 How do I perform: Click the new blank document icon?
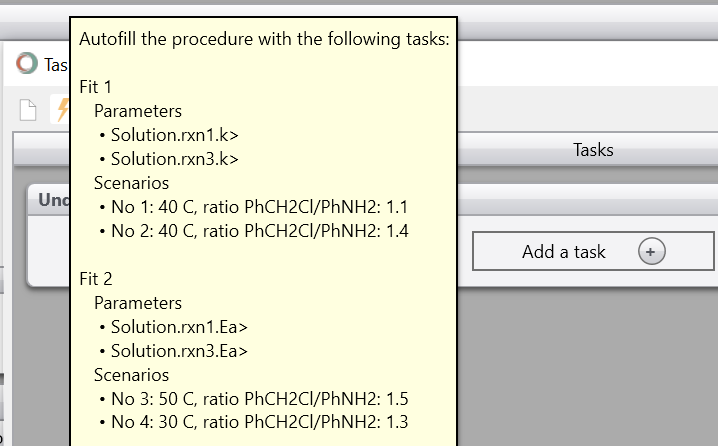(29, 110)
